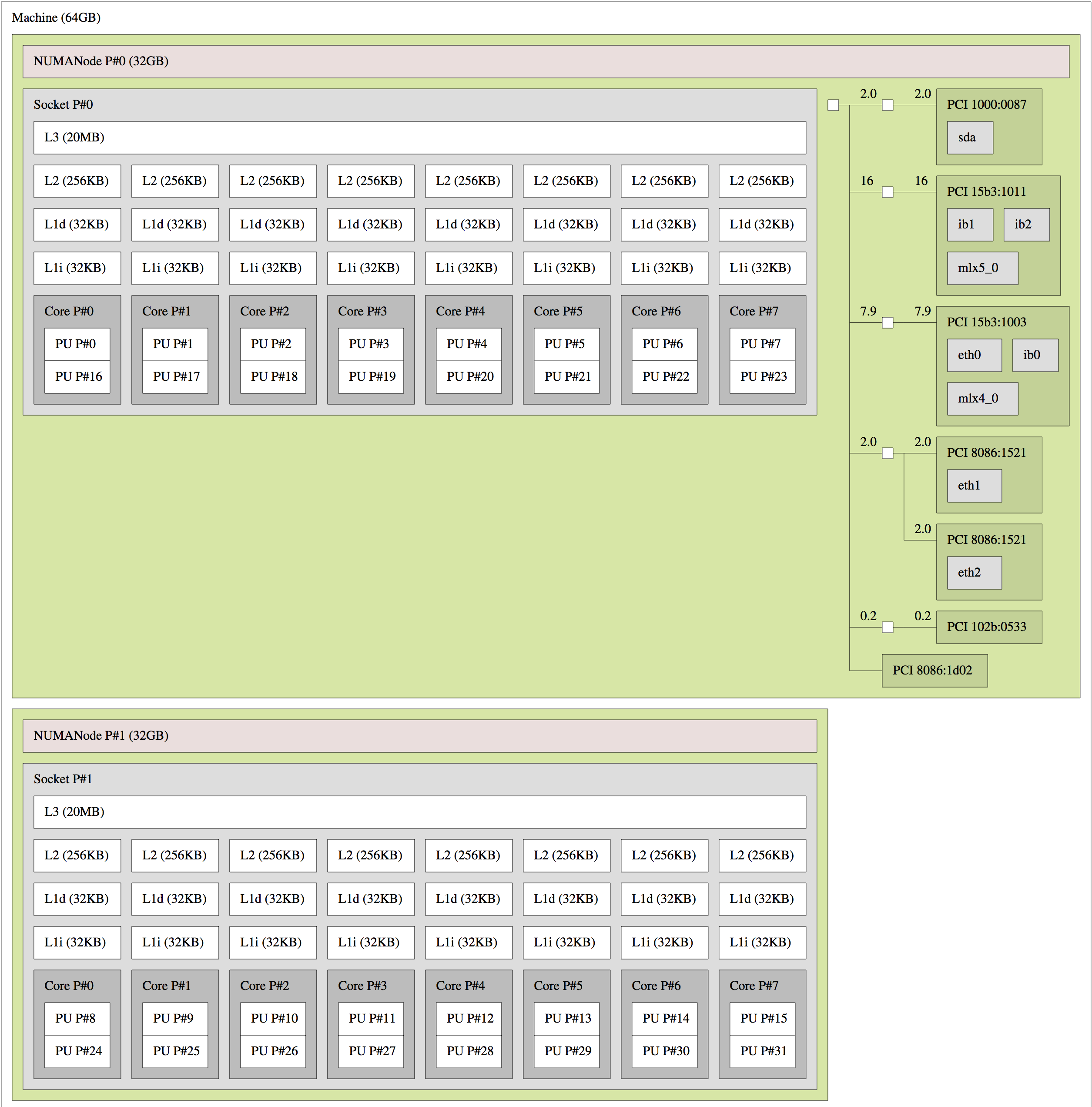Image resolution: width=1092 pixels, height=1107 pixels.
Task: Select the mlx4_0 device box
Action: click(x=982, y=399)
